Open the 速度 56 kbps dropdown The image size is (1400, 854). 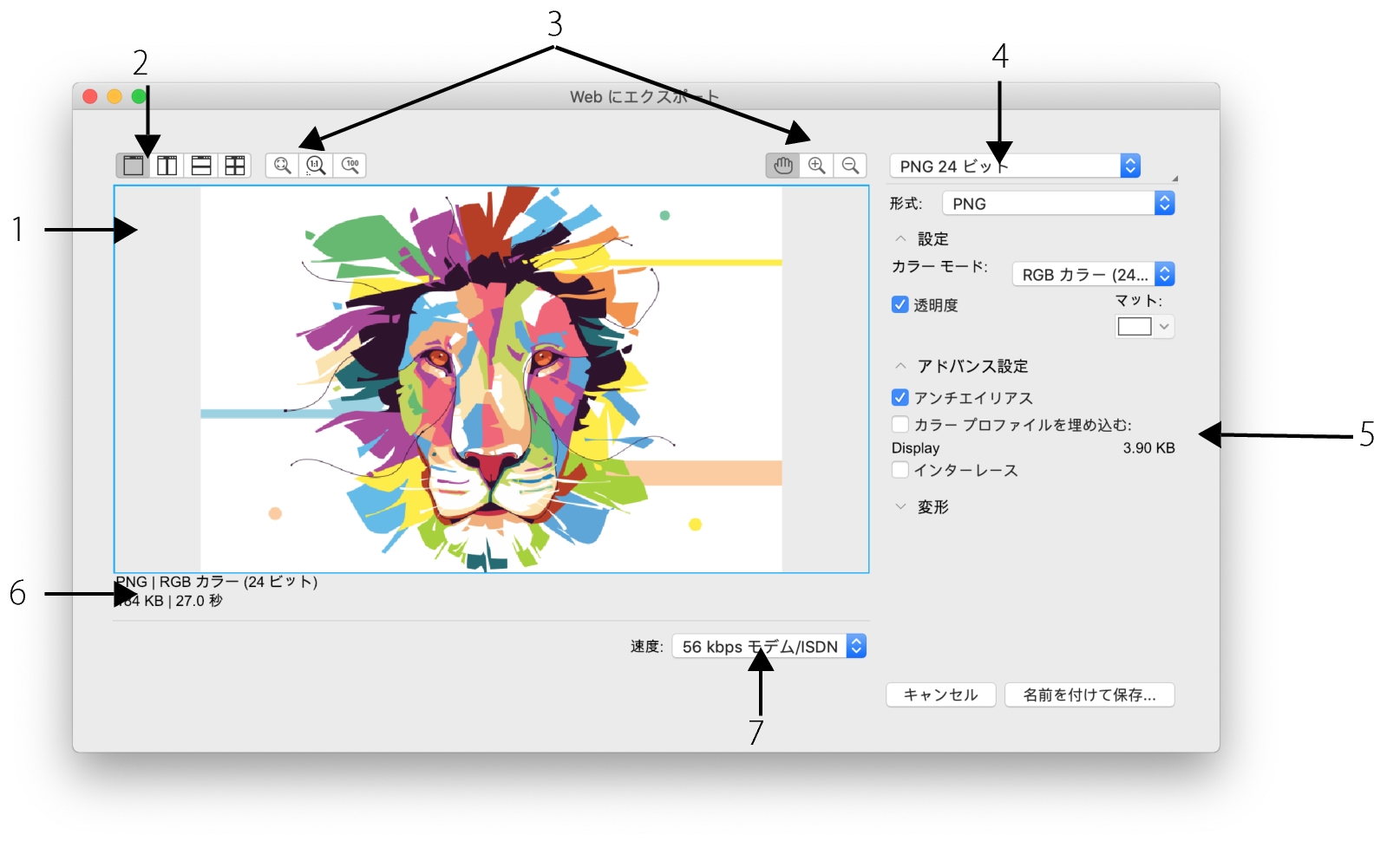pyautogui.click(x=769, y=647)
